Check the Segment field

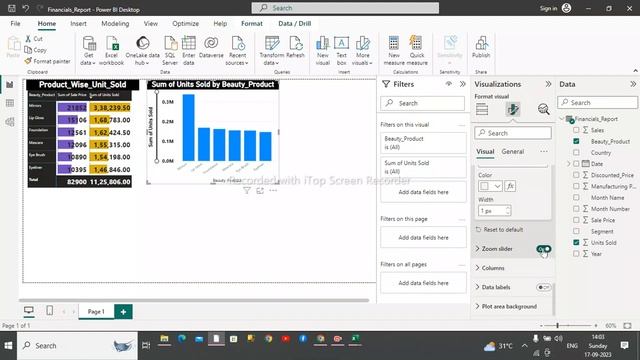pyautogui.click(x=576, y=231)
